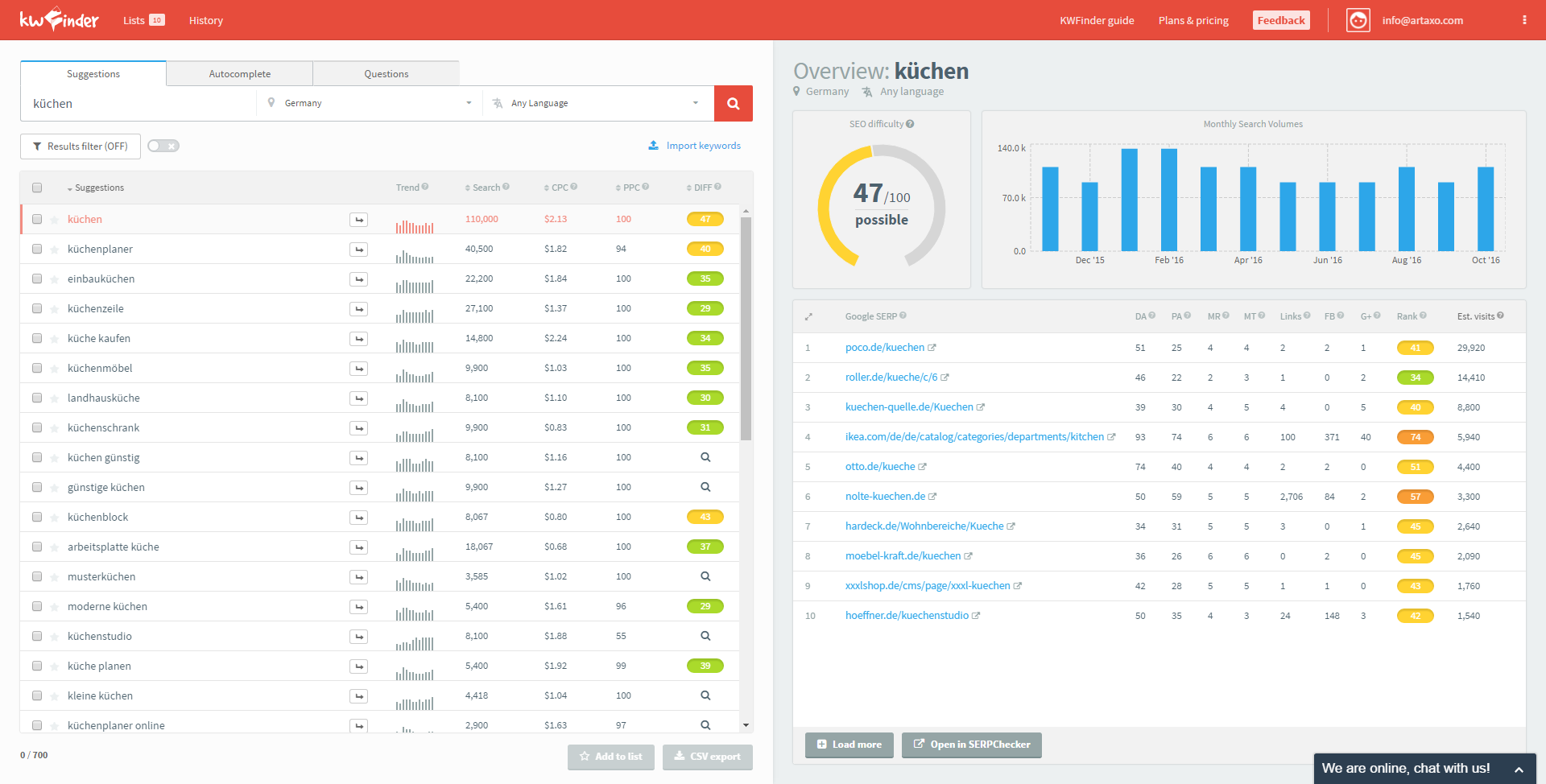Viewport: 1546px width, 784px height.
Task: Open the Results filter (OFF) button
Action: point(81,146)
